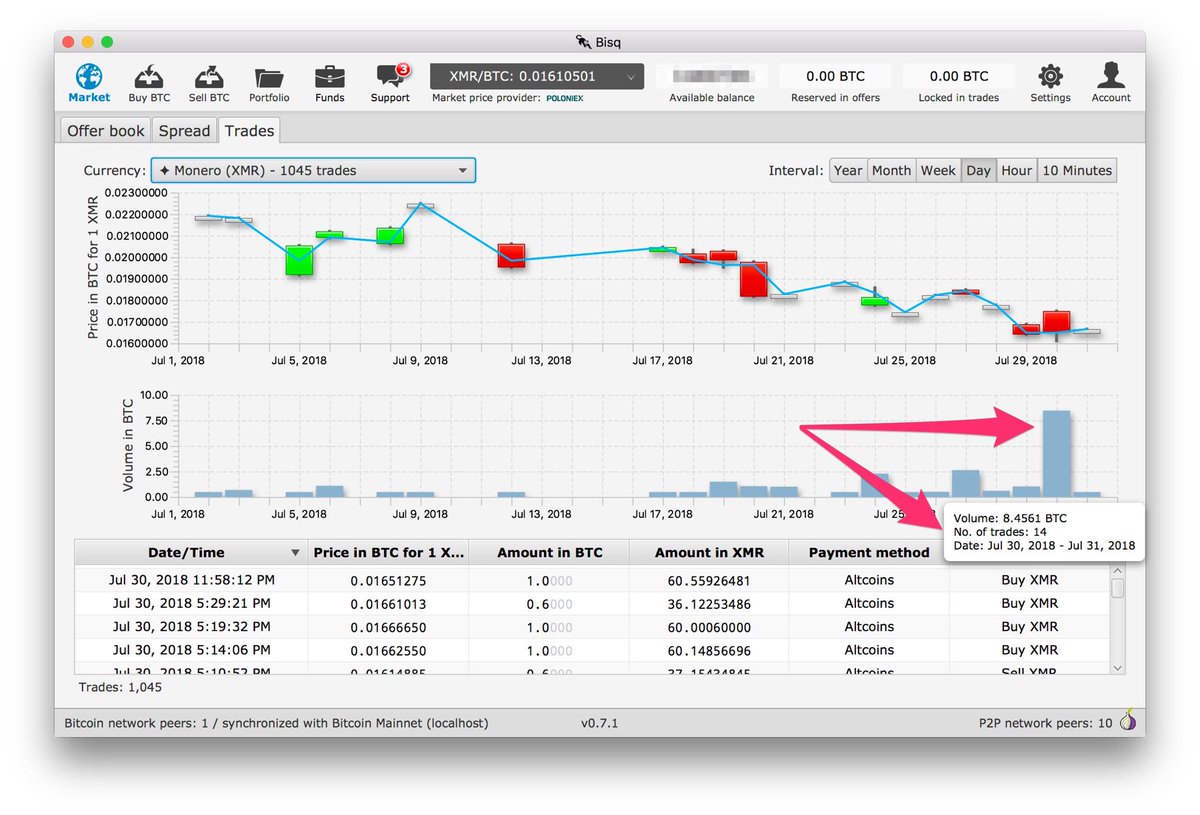1200x815 pixels.
Task: Click the Bitcoin network peers status text
Action: click(x=276, y=722)
